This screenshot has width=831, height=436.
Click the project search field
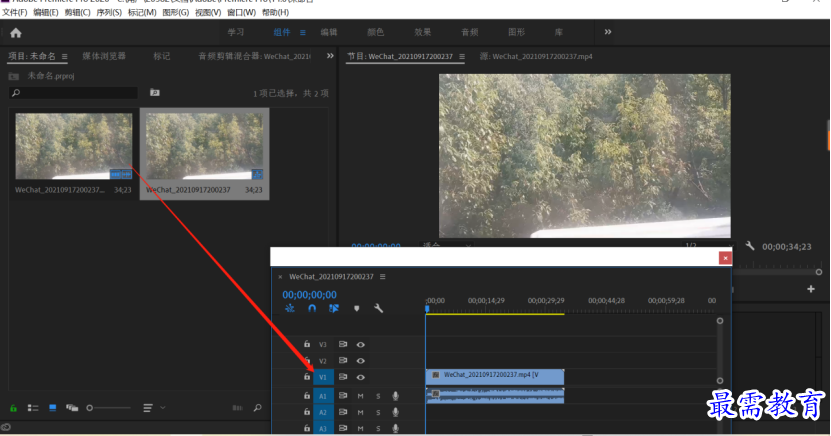(74, 93)
